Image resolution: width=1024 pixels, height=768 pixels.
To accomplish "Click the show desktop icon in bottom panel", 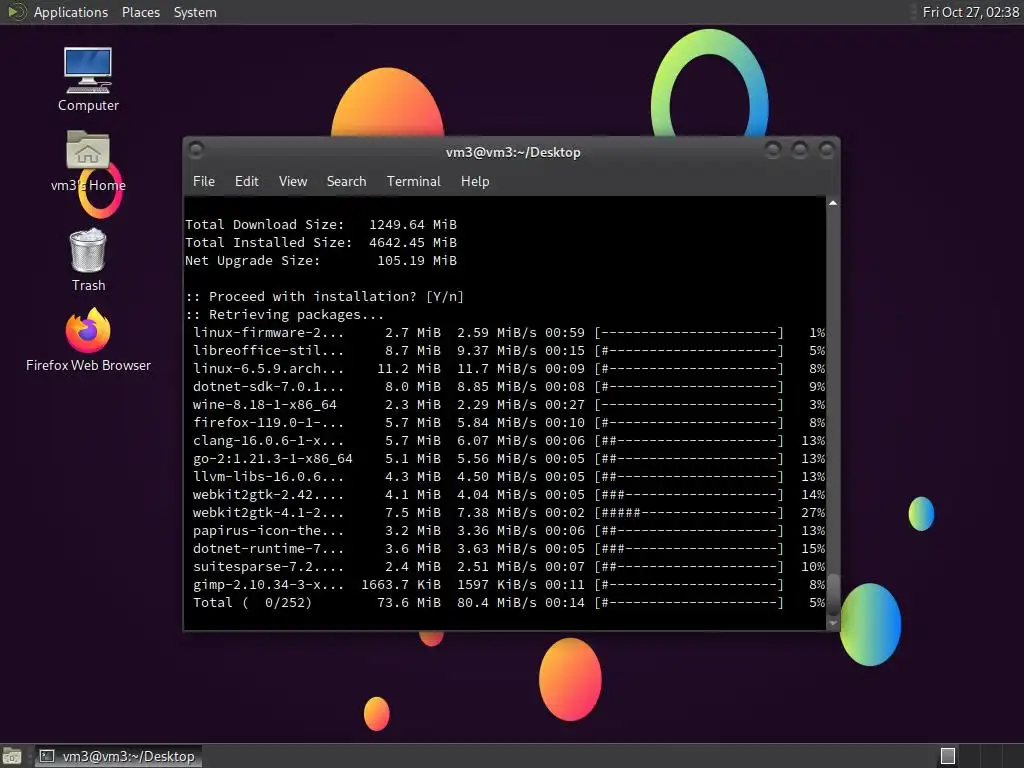I will pos(12,756).
